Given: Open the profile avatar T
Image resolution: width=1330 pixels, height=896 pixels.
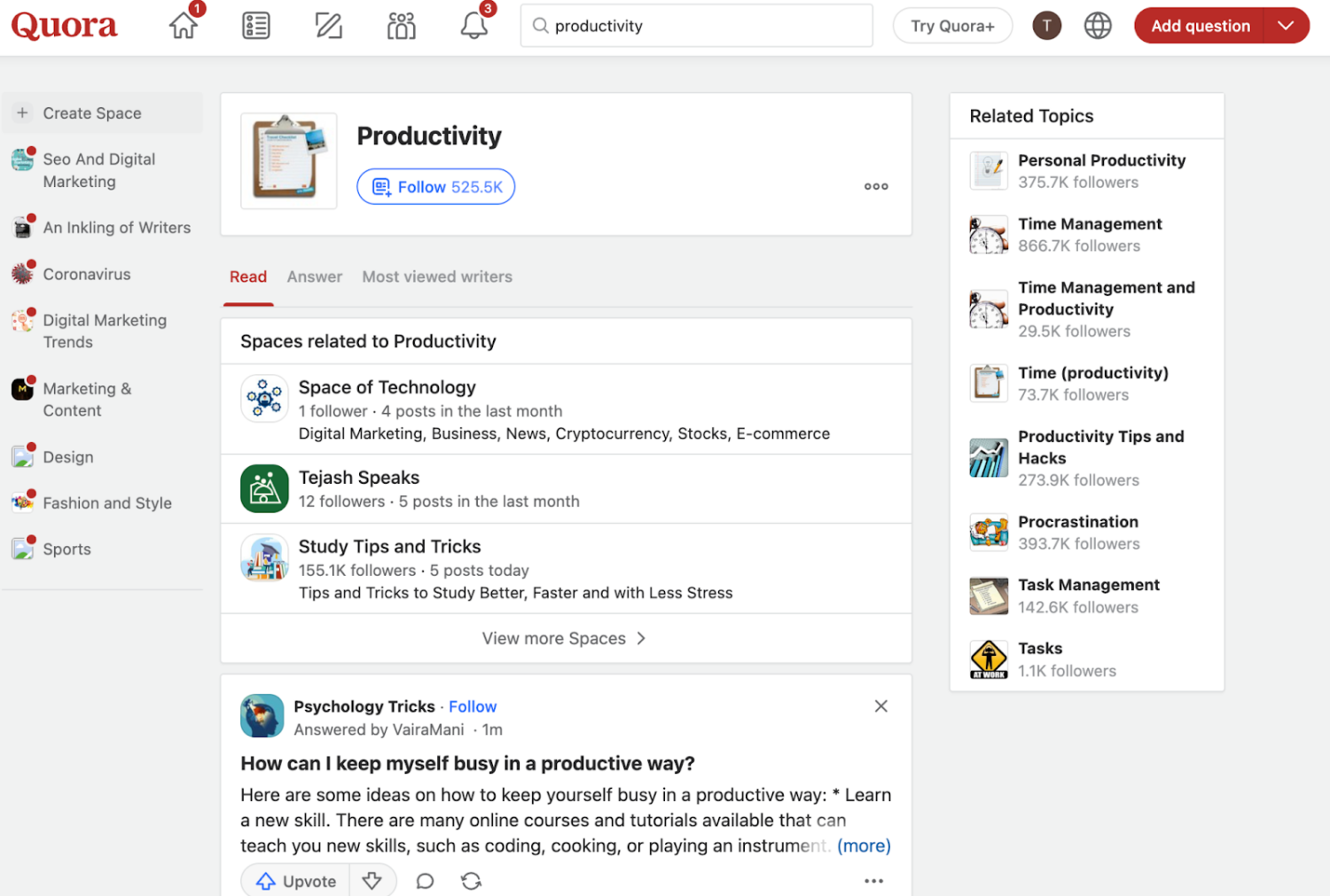Looking at the screenshot, I should pos(1047,26).
